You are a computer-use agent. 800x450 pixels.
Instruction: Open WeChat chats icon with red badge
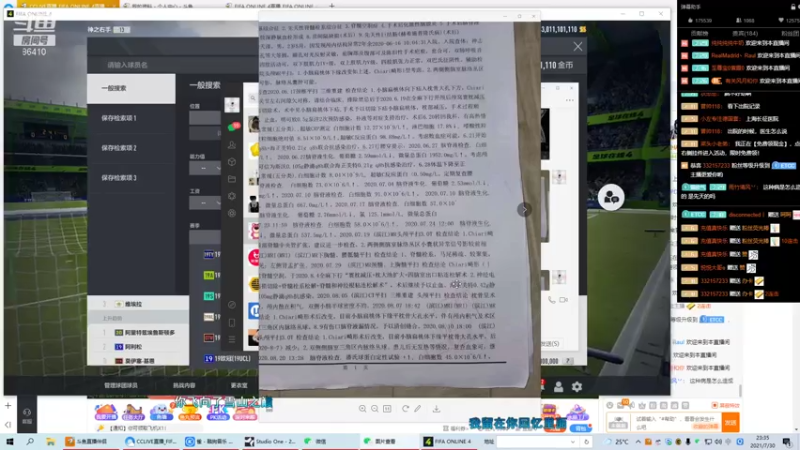pos(233,126)
